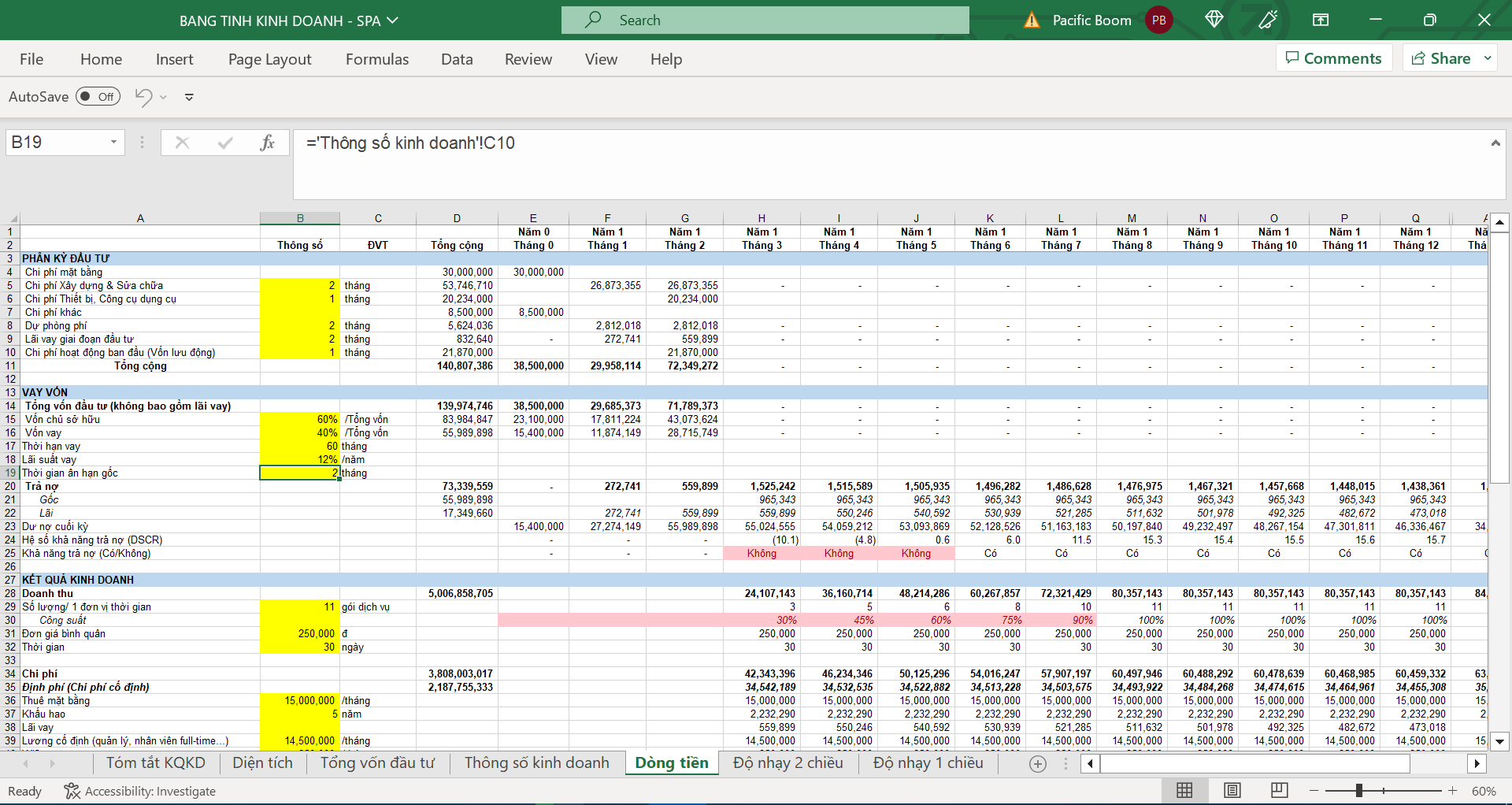
Task: Click the pen 'Coming Soon' icon
Action: 1267,20
